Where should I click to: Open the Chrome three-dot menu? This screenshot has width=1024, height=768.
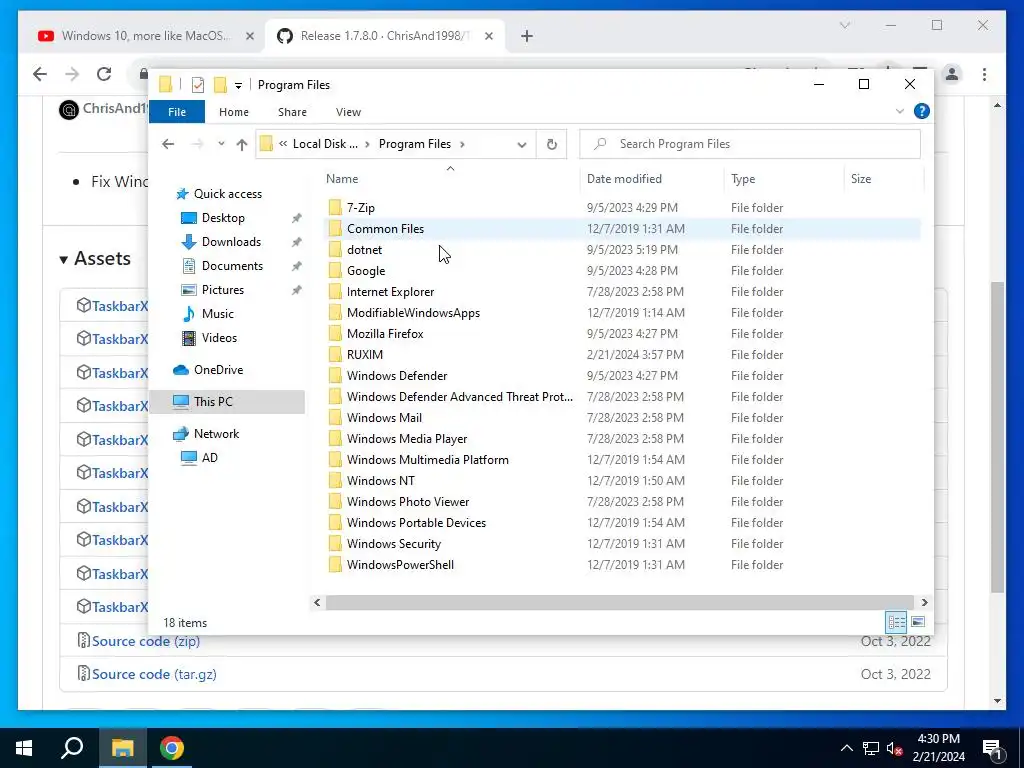(x=984, y=74)
